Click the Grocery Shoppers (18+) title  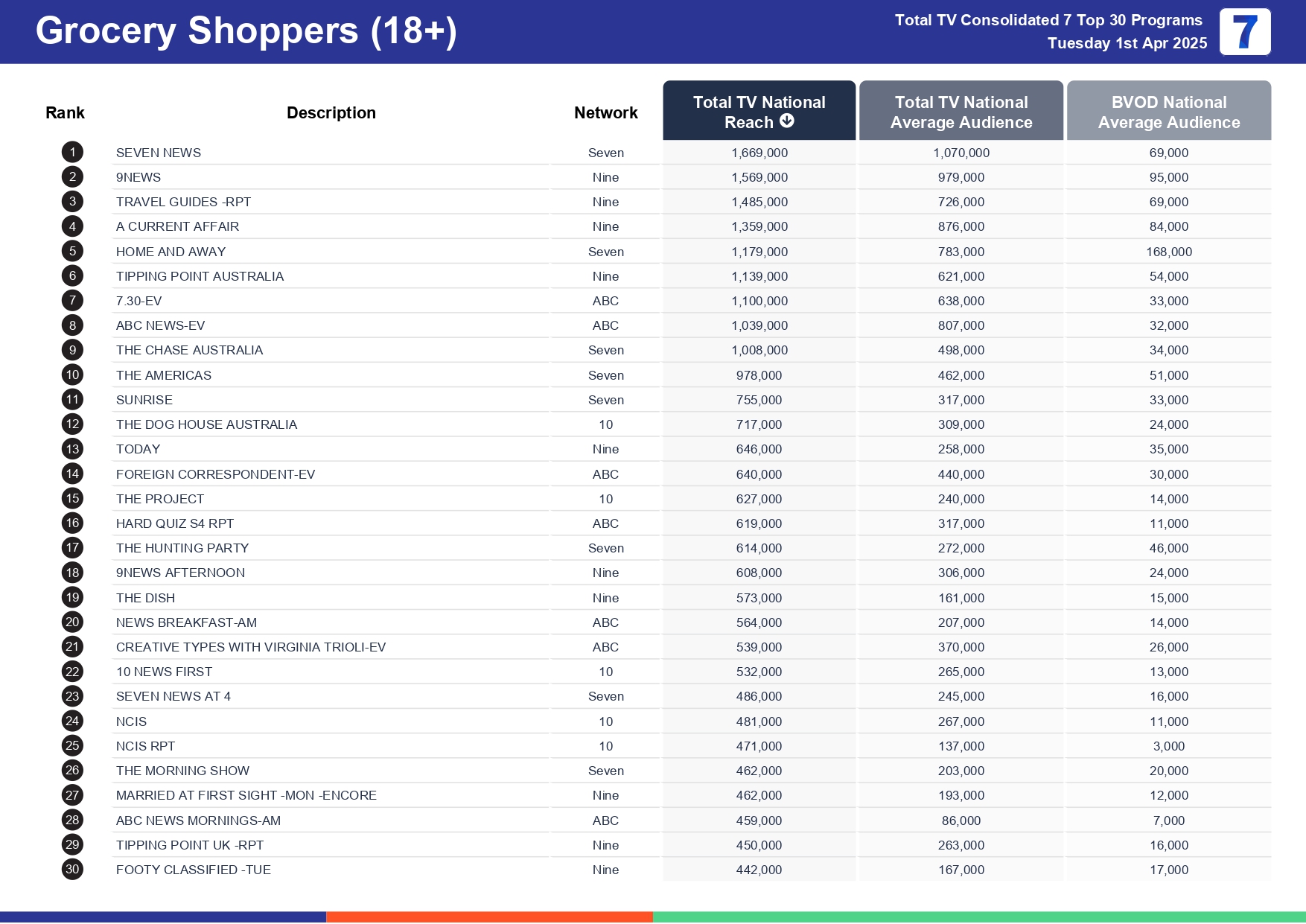click(246, 31)
